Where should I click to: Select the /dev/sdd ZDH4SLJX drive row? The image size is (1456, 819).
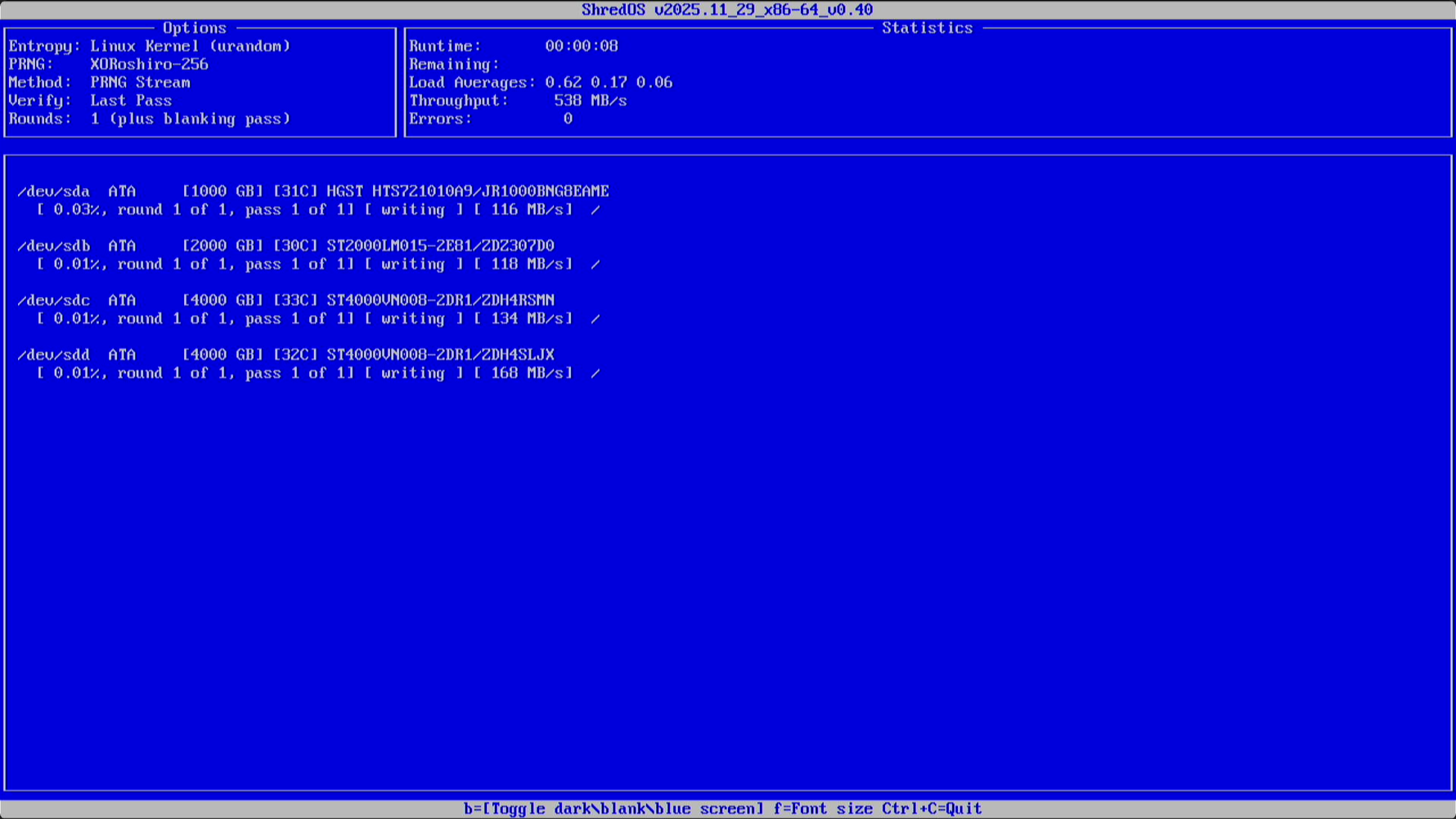pos(285,354)
